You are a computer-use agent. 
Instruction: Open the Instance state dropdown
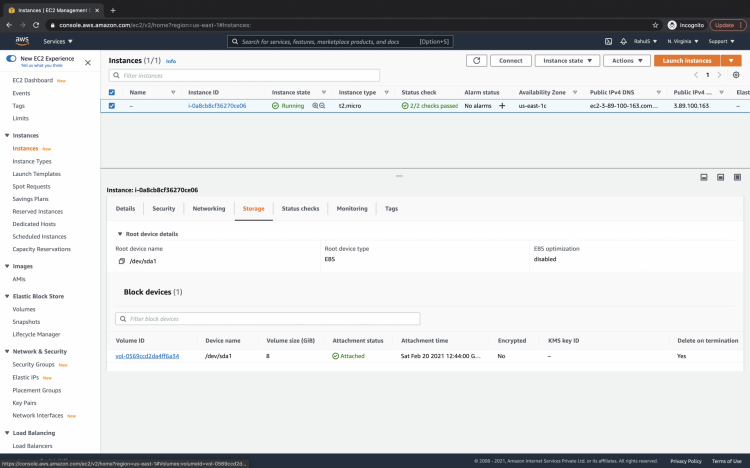click(x=567, y=61)
